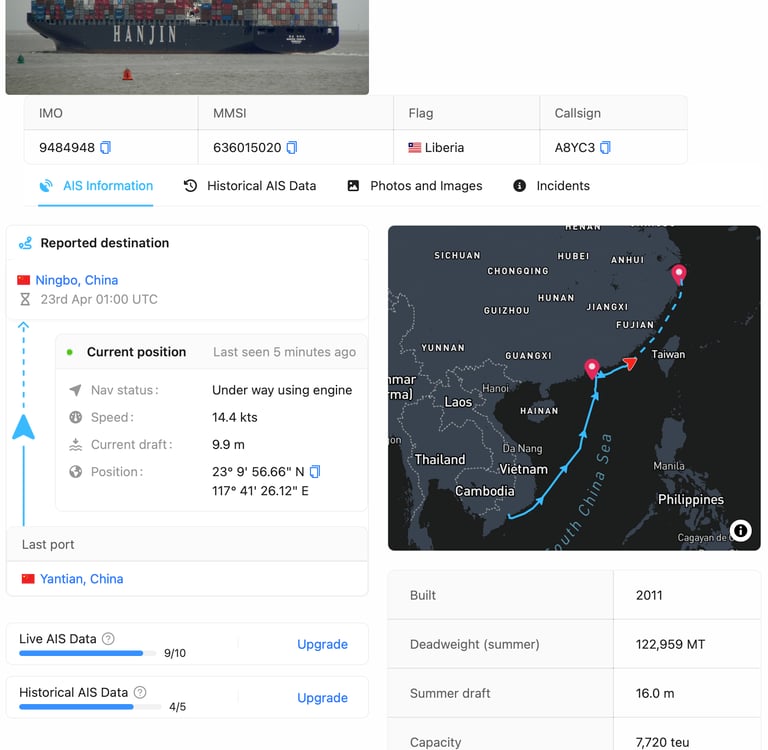The width and height of the screenshot is (768, 750).
Task: Click the last port pin on the map
Action: point(592,368)
